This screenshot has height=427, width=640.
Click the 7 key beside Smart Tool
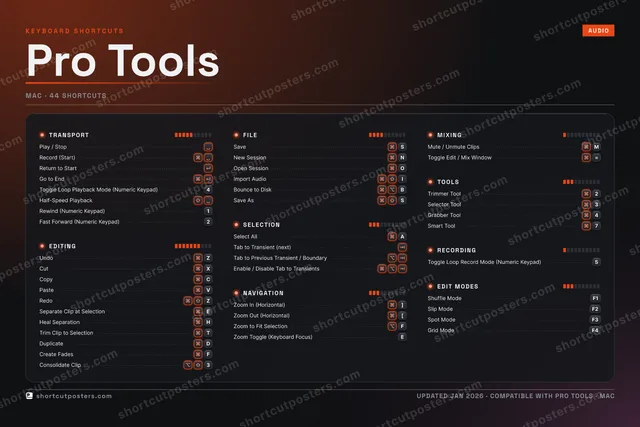pyautogui.click(x=596, y=226)
